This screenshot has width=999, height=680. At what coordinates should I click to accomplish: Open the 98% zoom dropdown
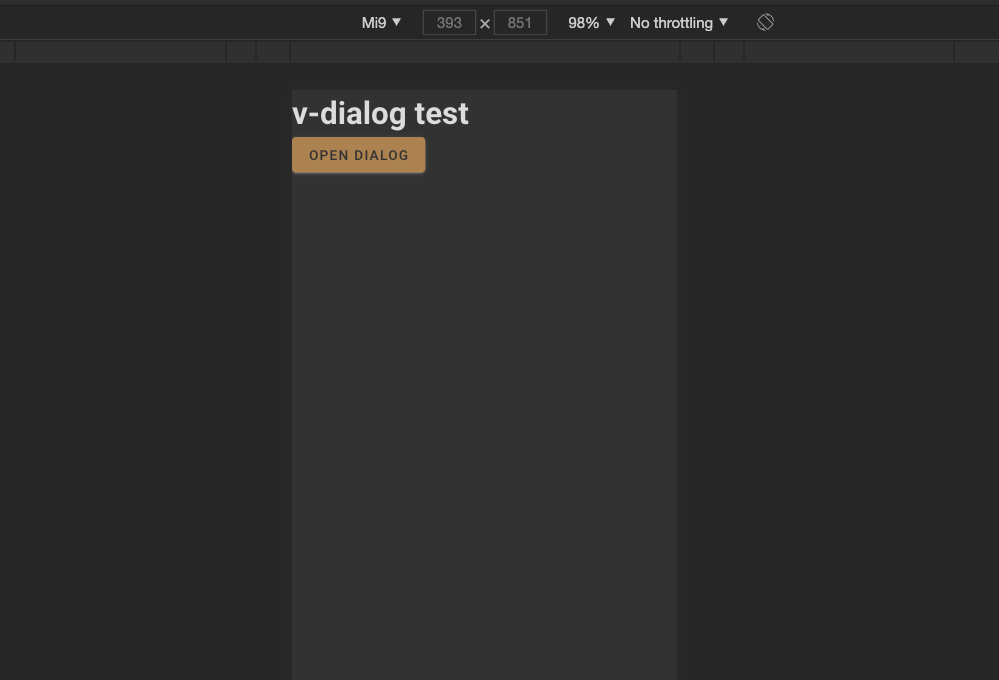[x=591, y=23]
